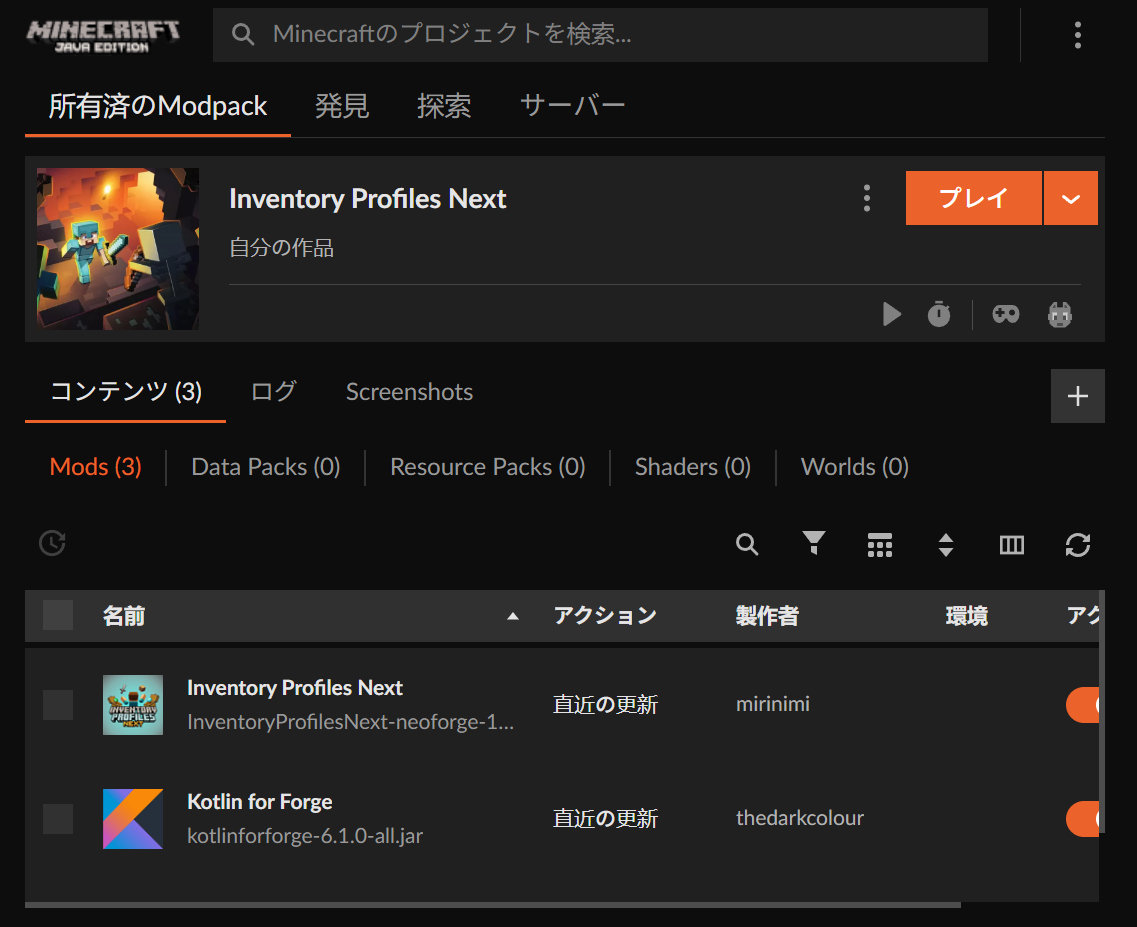Image resolution: width=1137 pixels, height=927 pixels.
Task: Open the column settings icon
Action: 1011,545
